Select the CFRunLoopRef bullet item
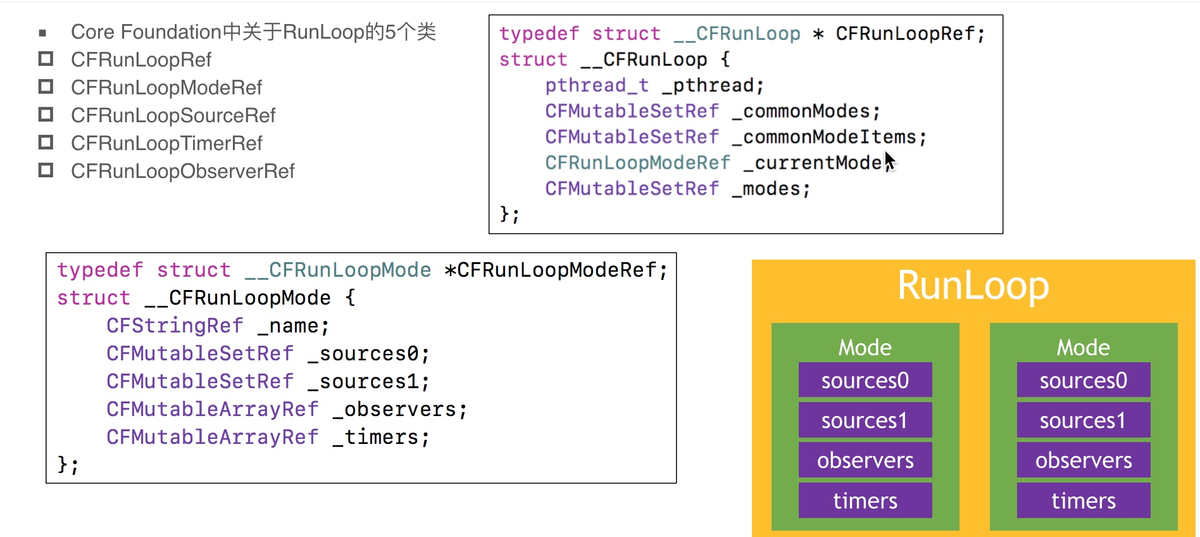Screen dimensions: 1200x537 click(140, 60)
